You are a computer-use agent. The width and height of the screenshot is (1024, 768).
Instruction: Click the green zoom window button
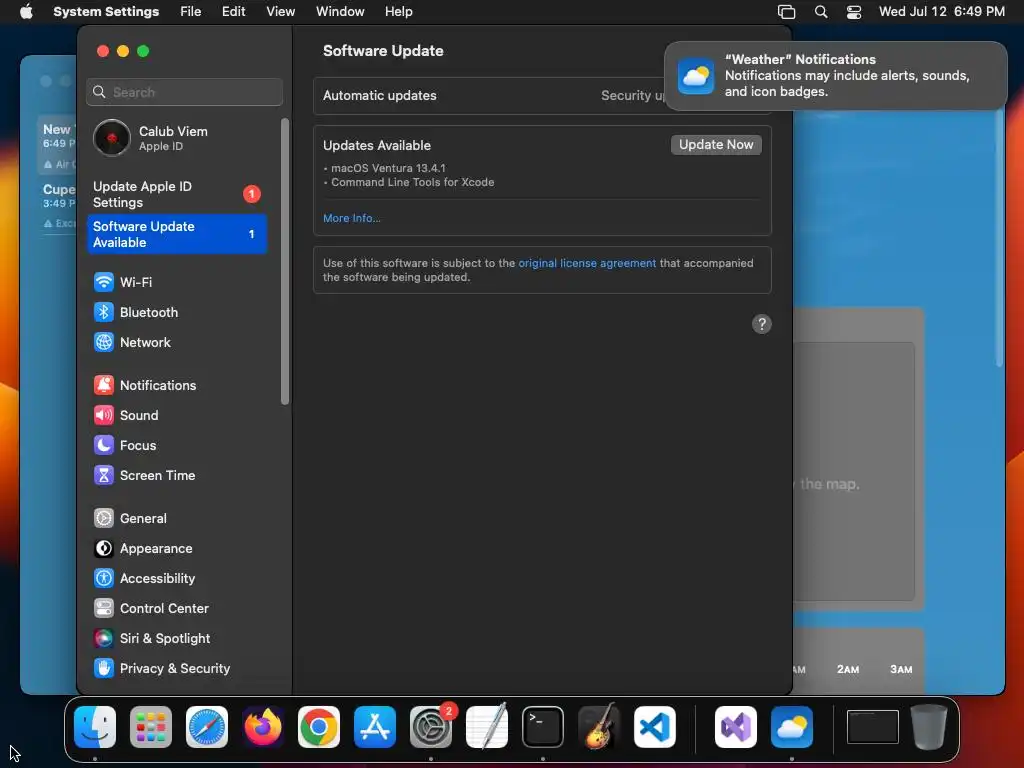pyautogui.click(x=143, y=51)
